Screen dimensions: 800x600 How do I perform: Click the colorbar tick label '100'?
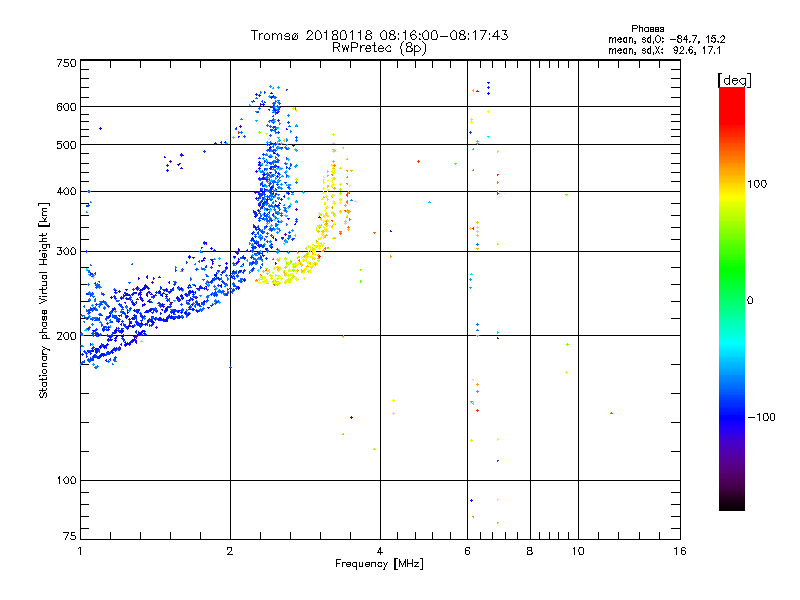(757, 184)
